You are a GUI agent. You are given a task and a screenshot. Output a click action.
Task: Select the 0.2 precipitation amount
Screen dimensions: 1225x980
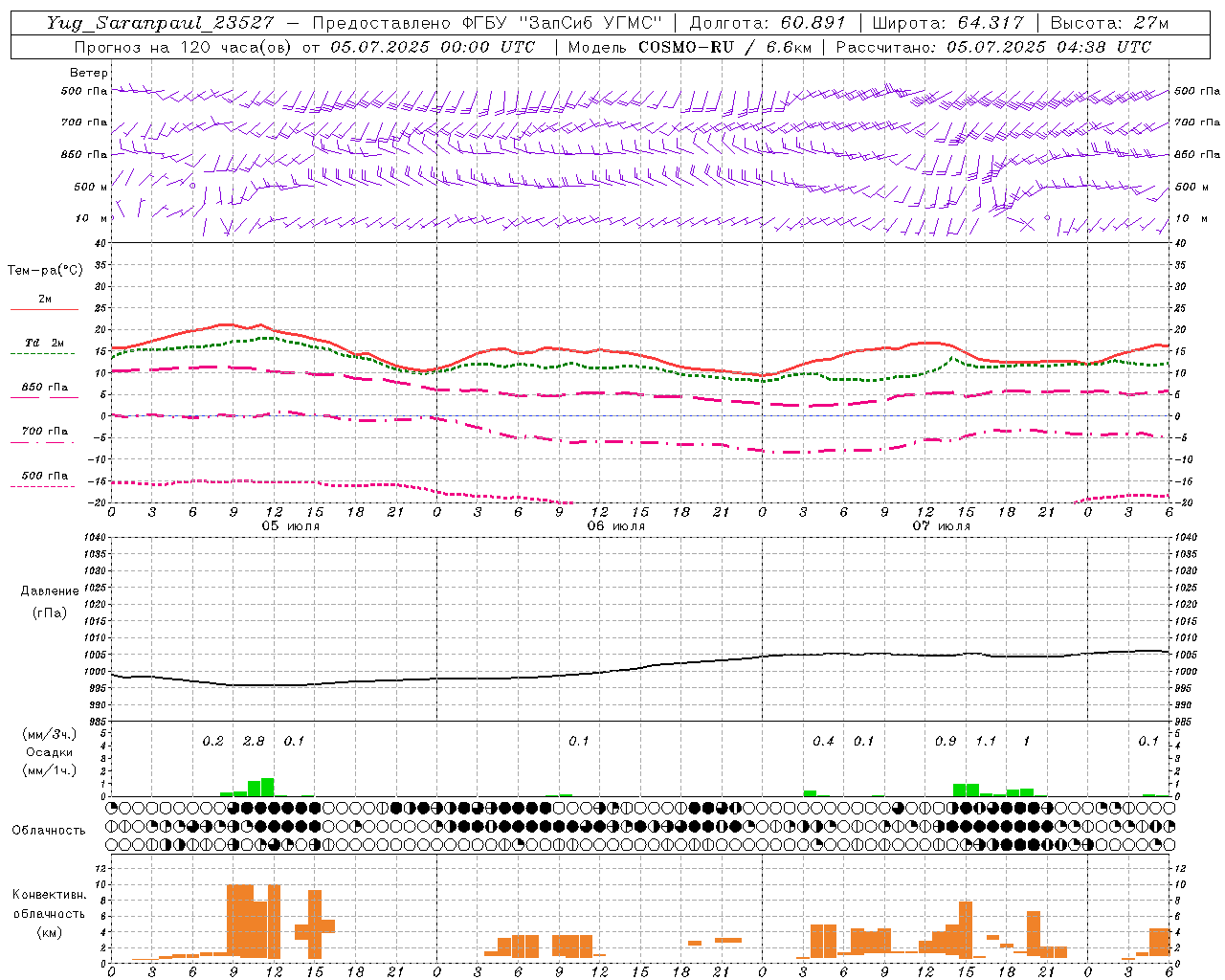[212, 742]
